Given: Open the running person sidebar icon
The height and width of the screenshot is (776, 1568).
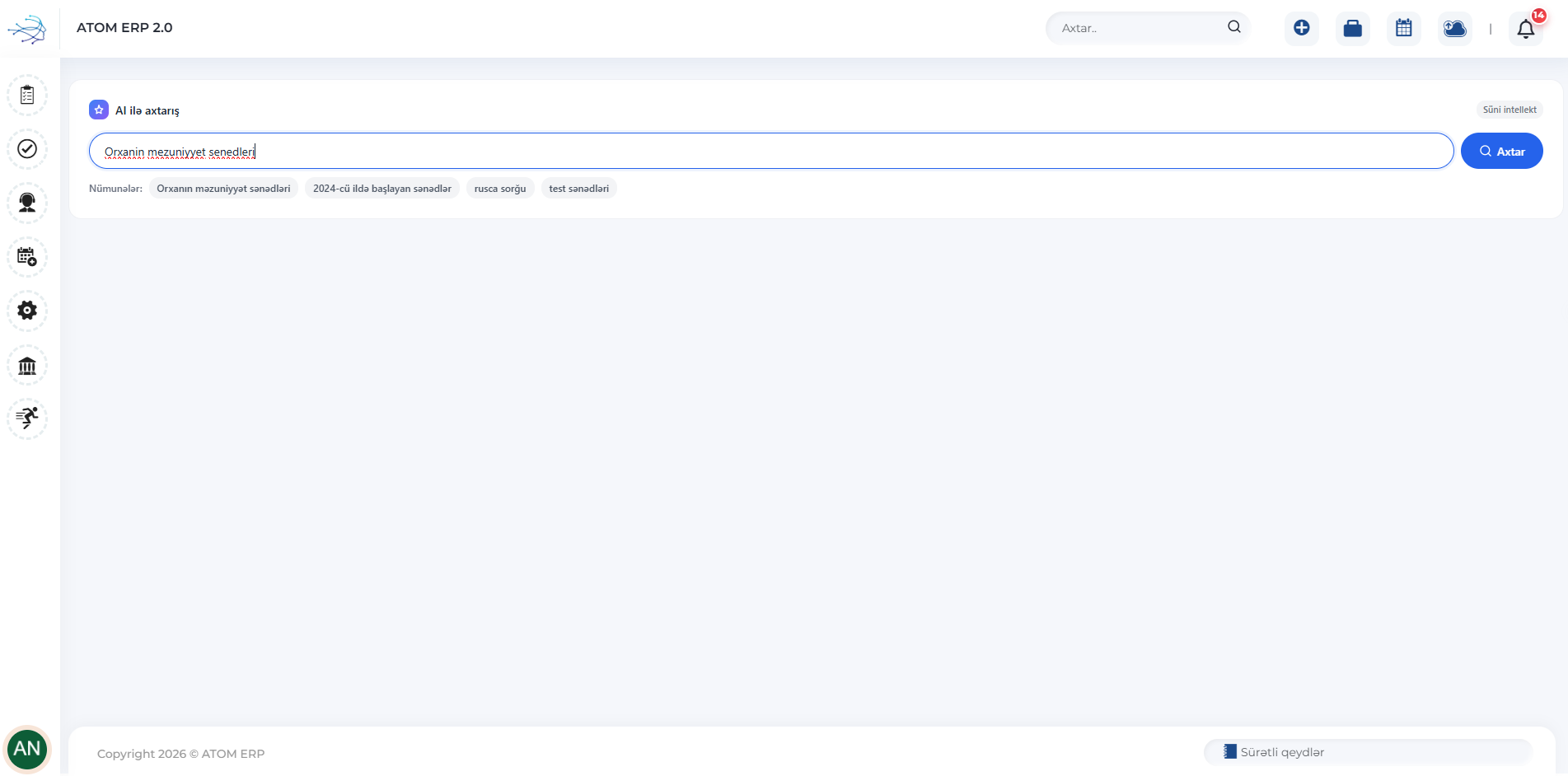Looking at the screenshot, I should 27,418.
